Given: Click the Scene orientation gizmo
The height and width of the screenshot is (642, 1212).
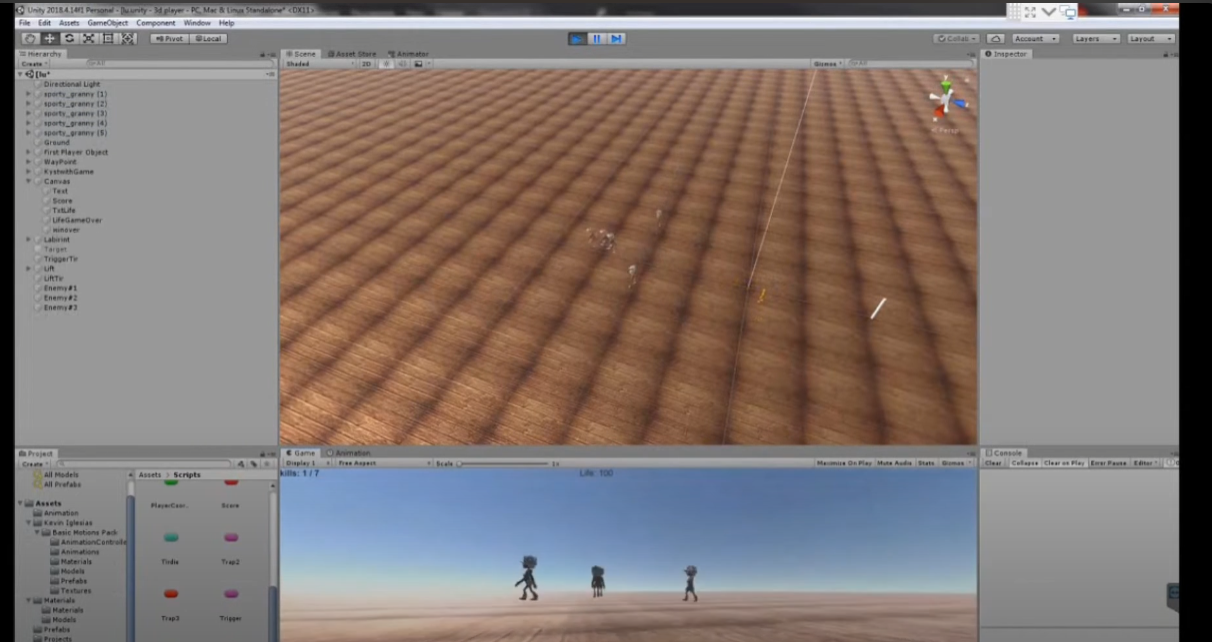Looking at the screenshot, I should click(945, 101).
